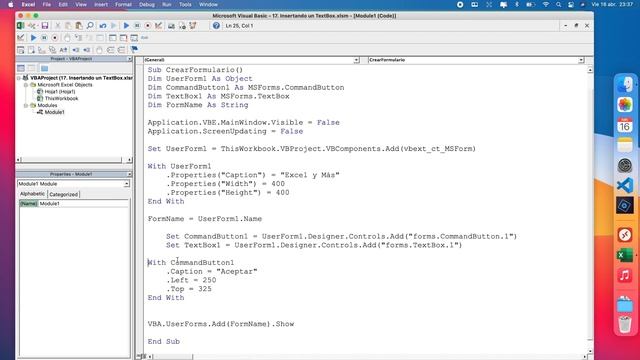Toggle Folders in the Project panel
This screenshot has height=360, width=640.
click(44, 68)
